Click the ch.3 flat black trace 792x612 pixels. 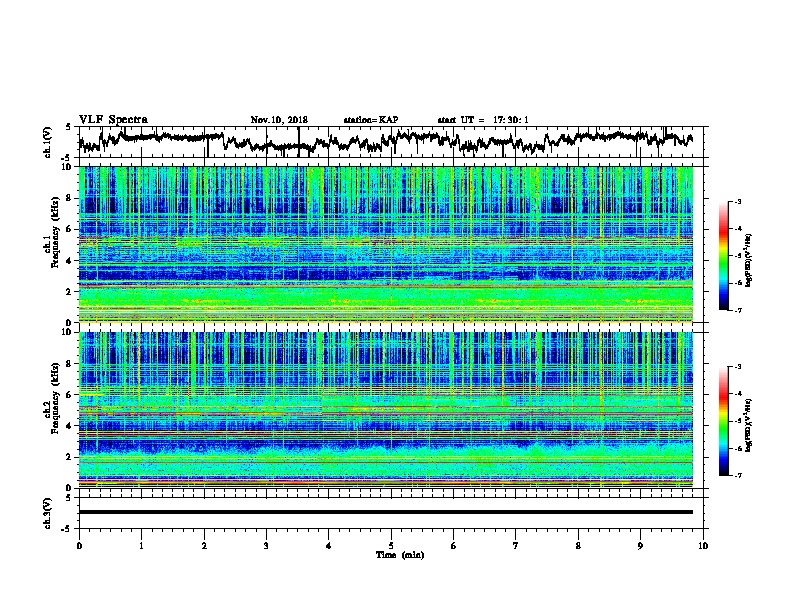click(x=385, y=512)
